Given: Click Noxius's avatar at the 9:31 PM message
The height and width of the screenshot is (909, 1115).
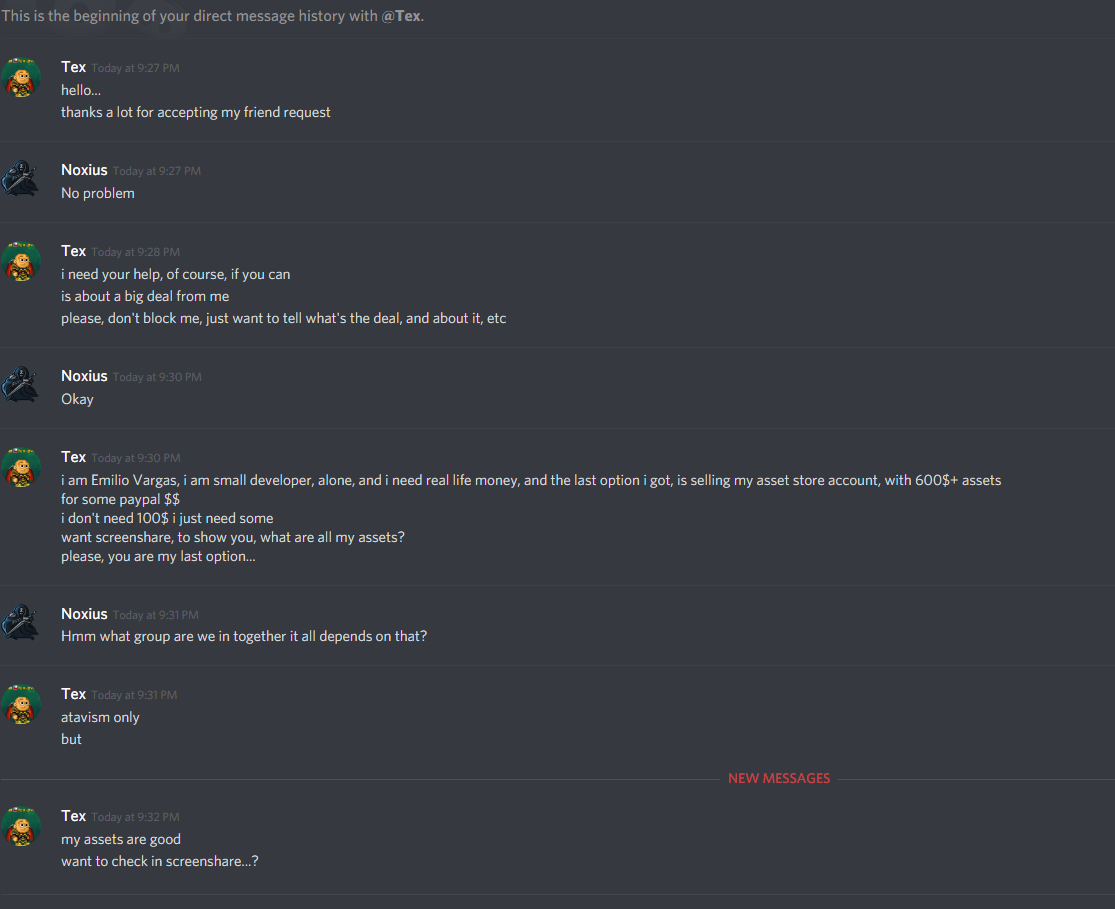Looking at the screenshot, I should point(21,624).
